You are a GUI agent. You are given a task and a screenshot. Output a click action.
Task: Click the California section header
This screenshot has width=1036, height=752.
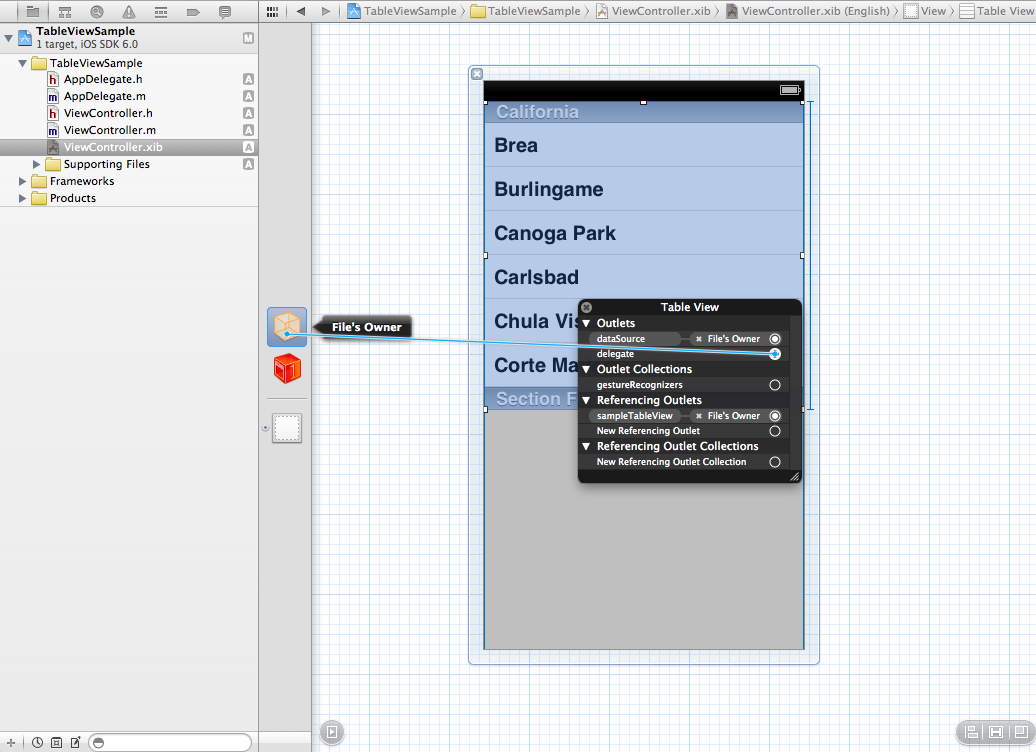point(644,112)
